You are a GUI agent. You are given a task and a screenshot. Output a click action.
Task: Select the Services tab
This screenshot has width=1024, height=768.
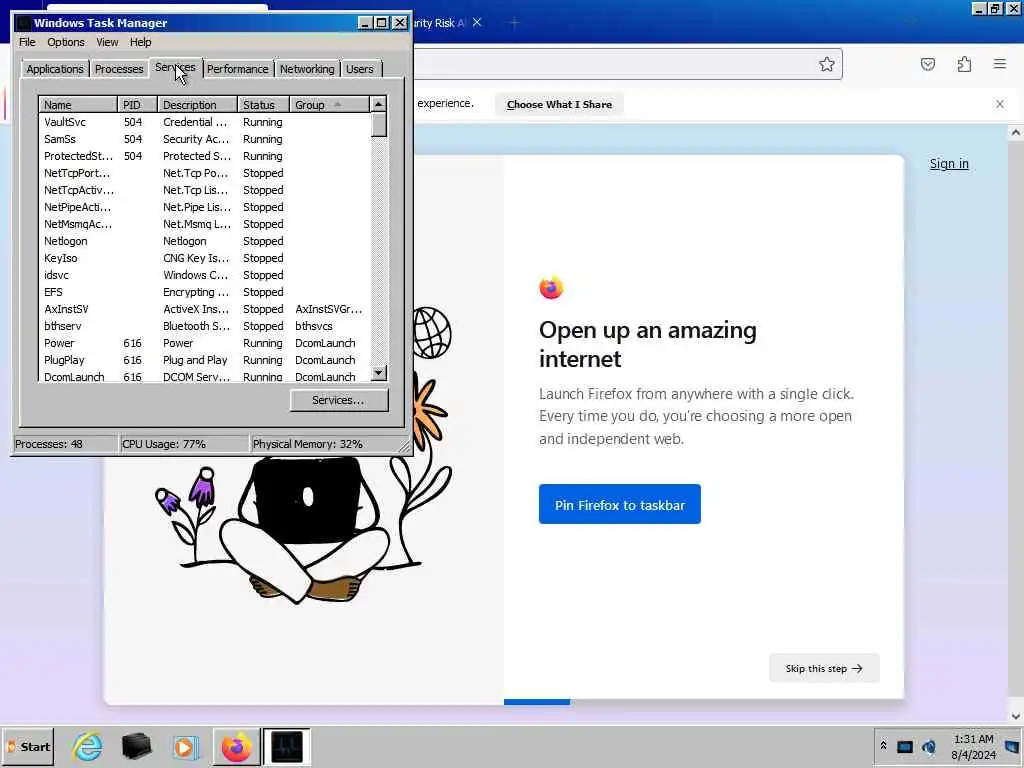coord(175,67)
